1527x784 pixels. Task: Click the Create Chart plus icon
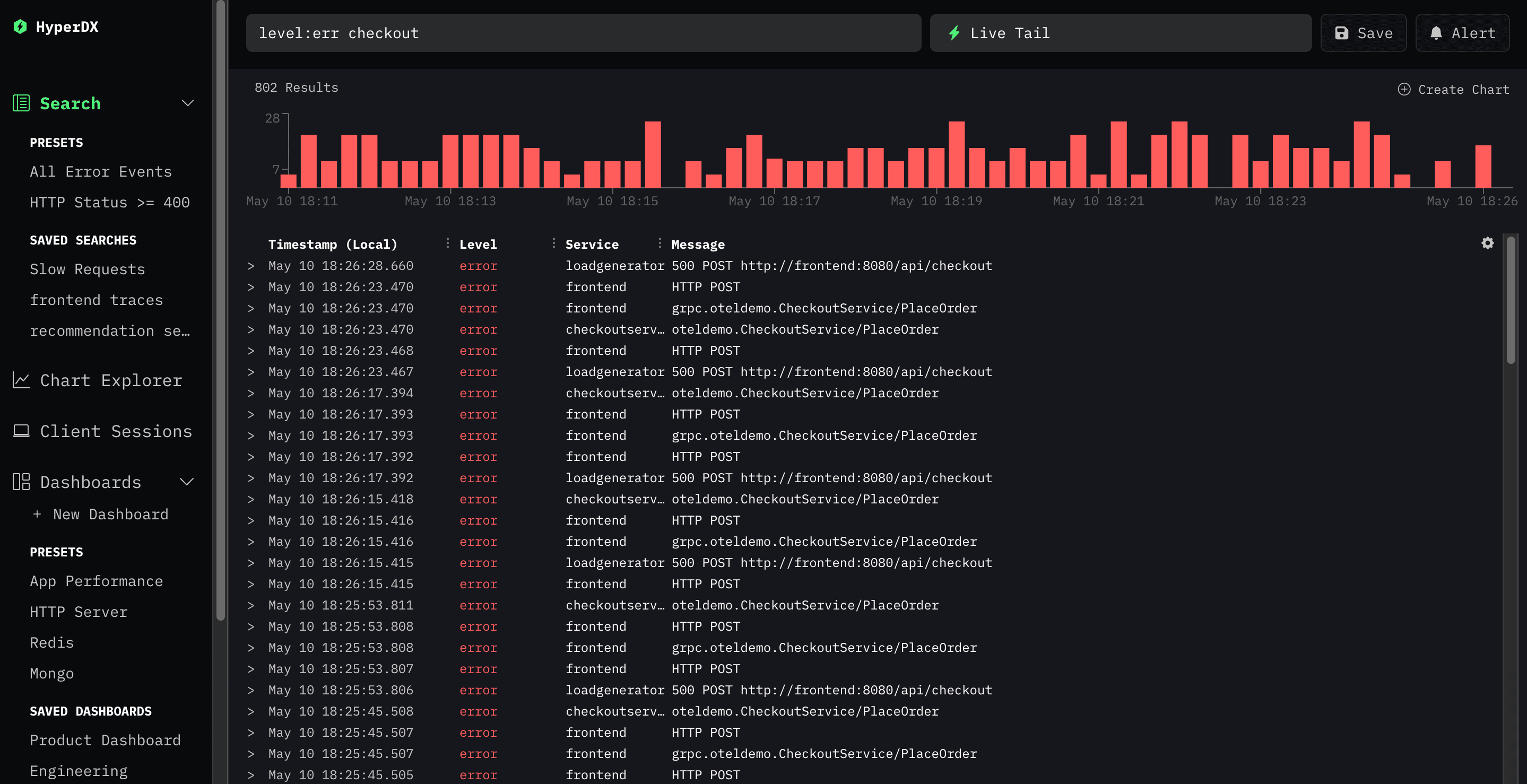[x=1404, y=90]
